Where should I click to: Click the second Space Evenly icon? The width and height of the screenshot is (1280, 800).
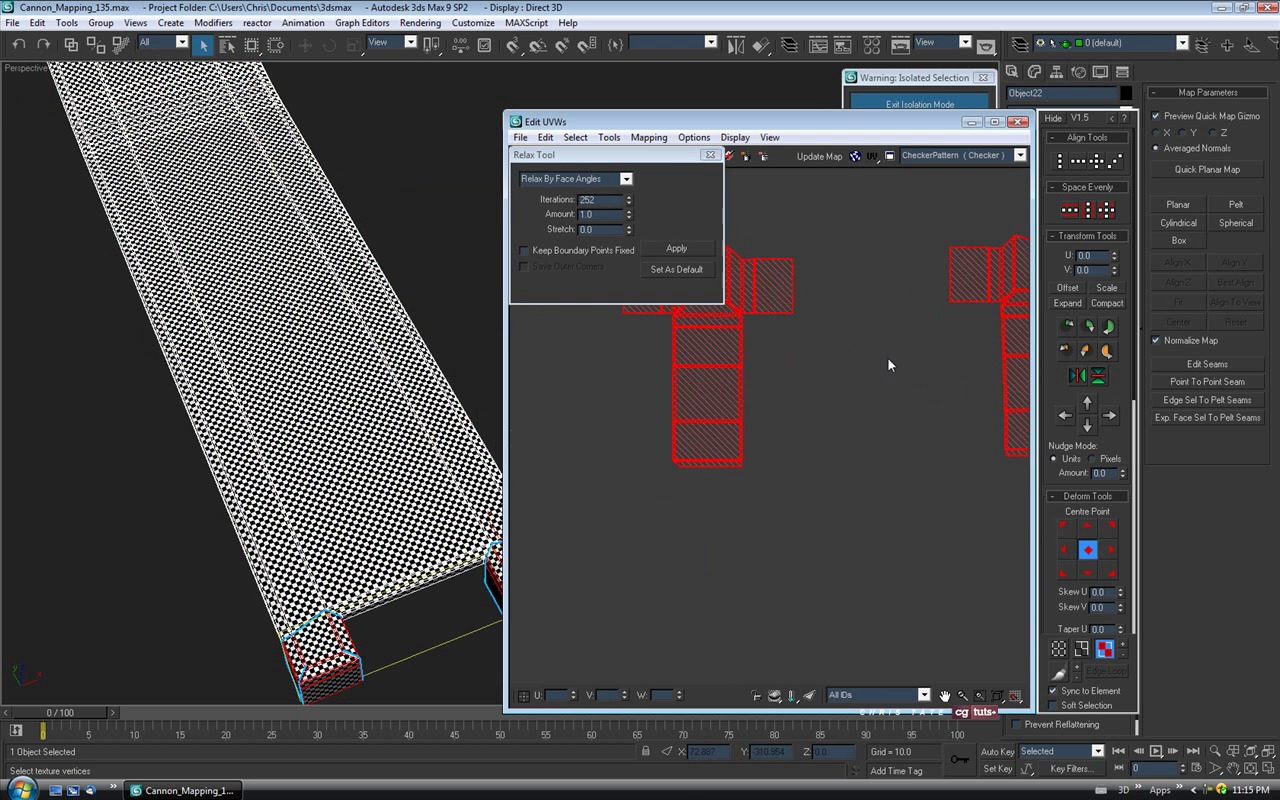tap(1089, 210)
